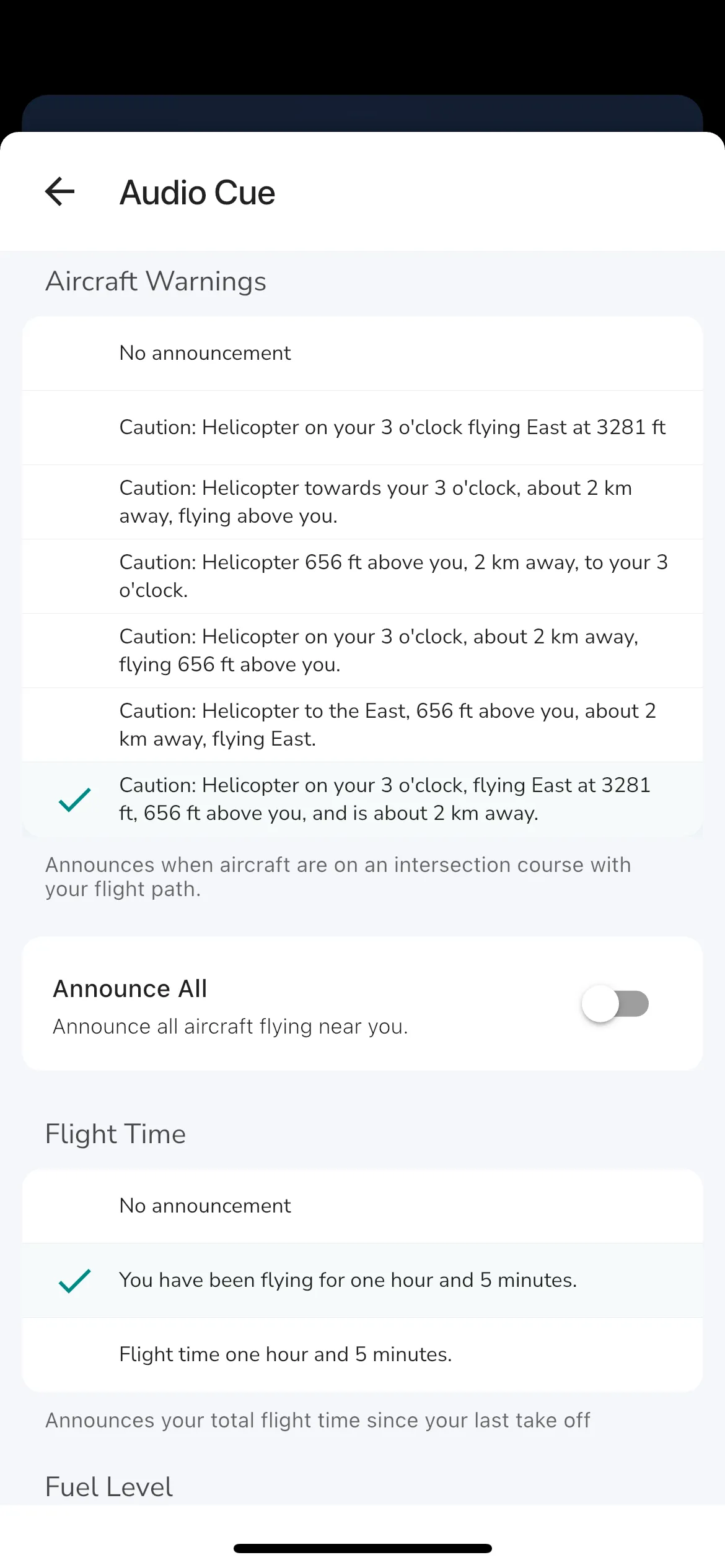Tap the Flight Time section header
Image resolution: width=725 pixels, height=1568 pixels.
point(115,1134)
